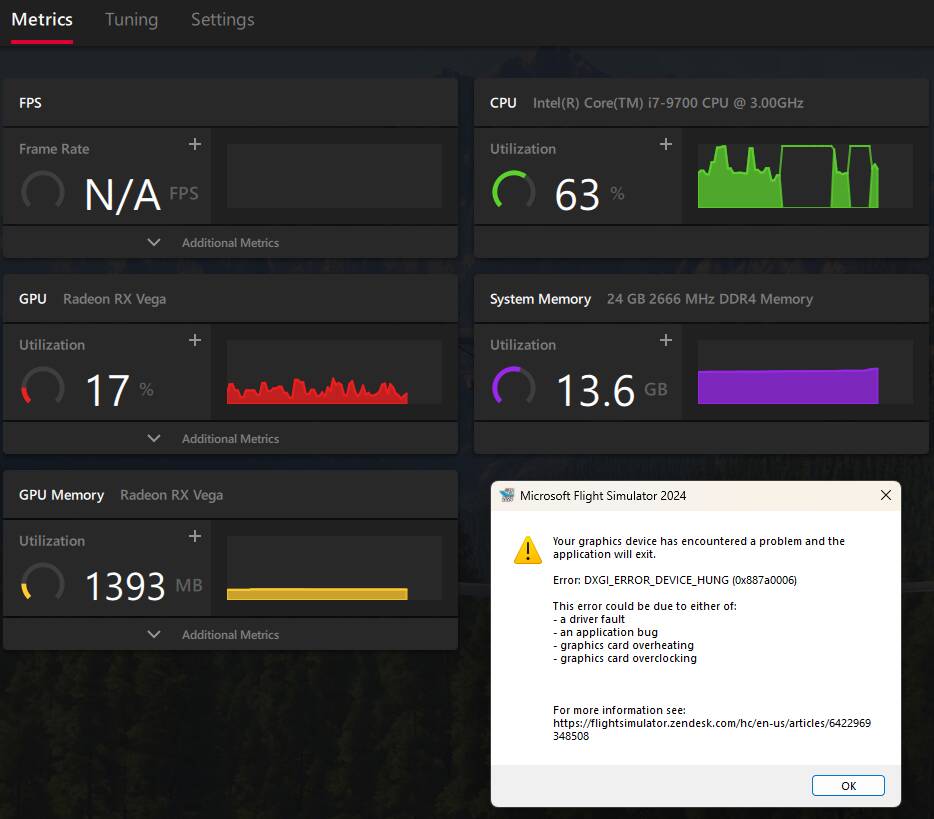
Task: Click the FPS section header
Action: 231,102
